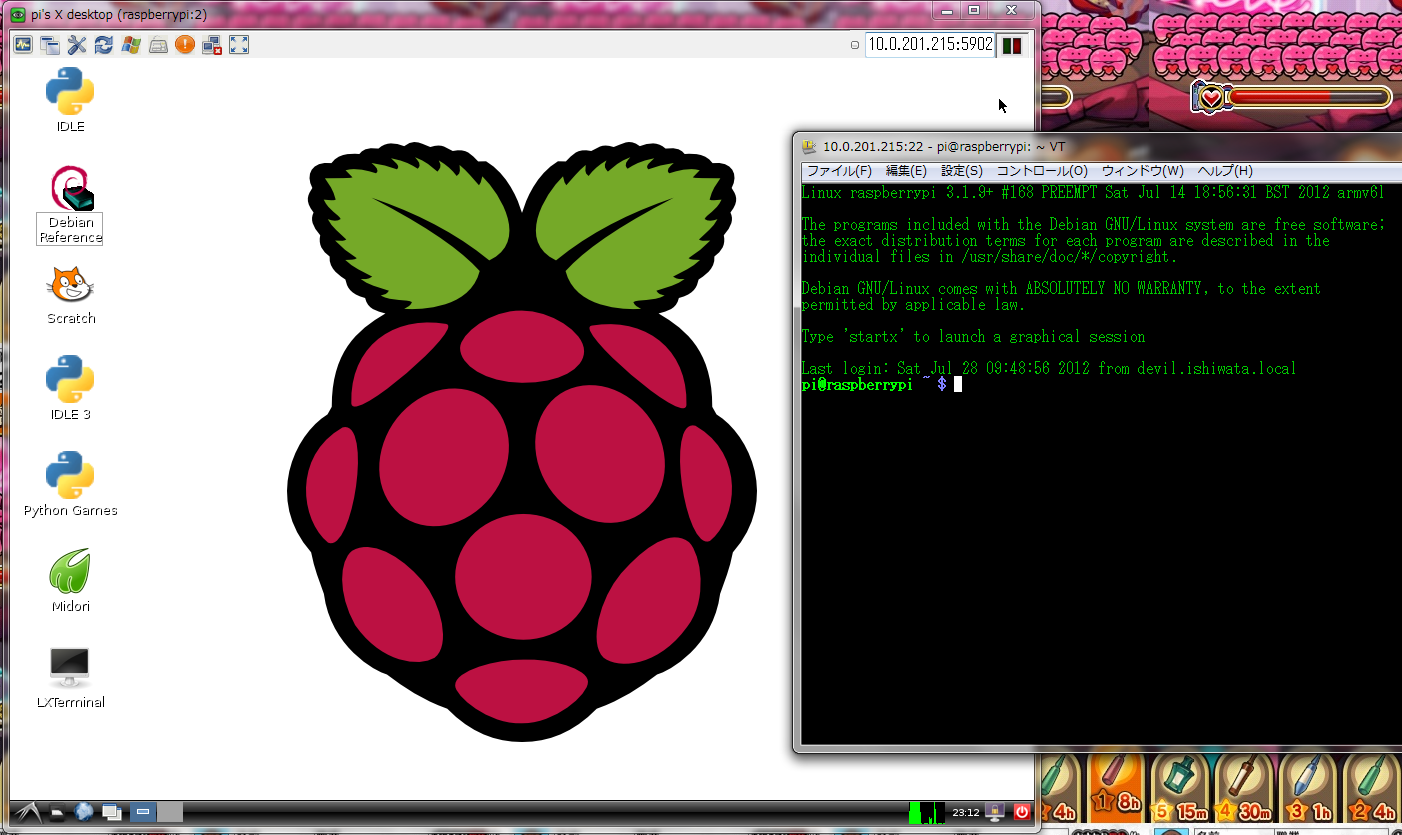Image resolution: width=1402 pixels, height=835 pixels.
Task: Click the CPU usage monitor in panel
Action: pos(926,812)
